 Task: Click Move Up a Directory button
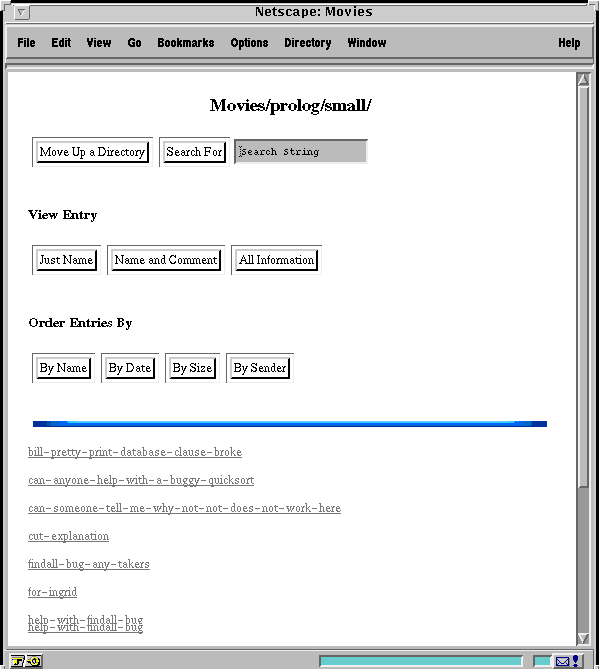tap(93, 152)
